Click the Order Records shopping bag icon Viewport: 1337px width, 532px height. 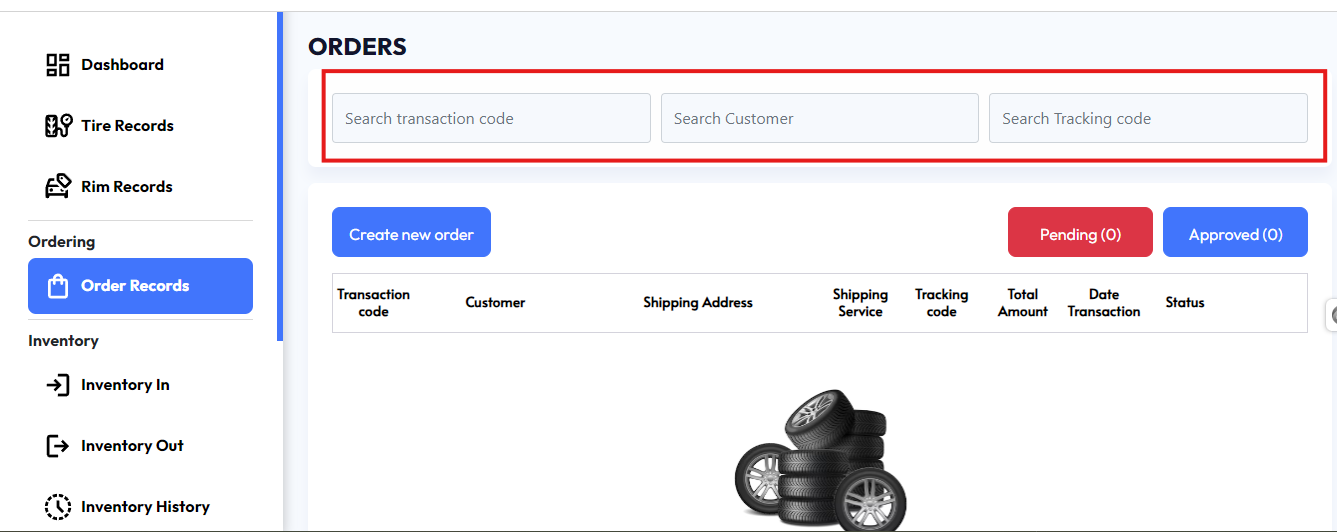[x=58, y=286]
